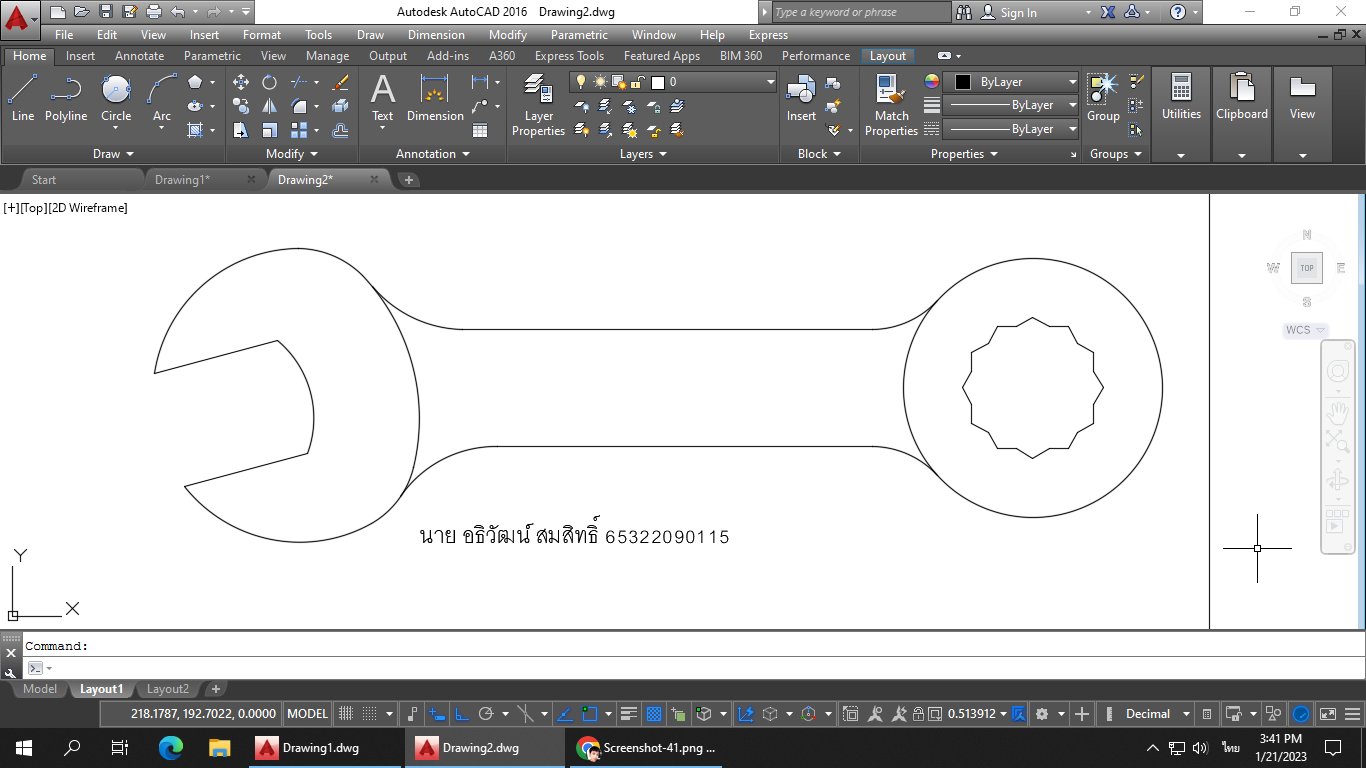Click the Copy tool in Modify panel
Viewport: 1366px width, 768px height.
pos(241,106)
